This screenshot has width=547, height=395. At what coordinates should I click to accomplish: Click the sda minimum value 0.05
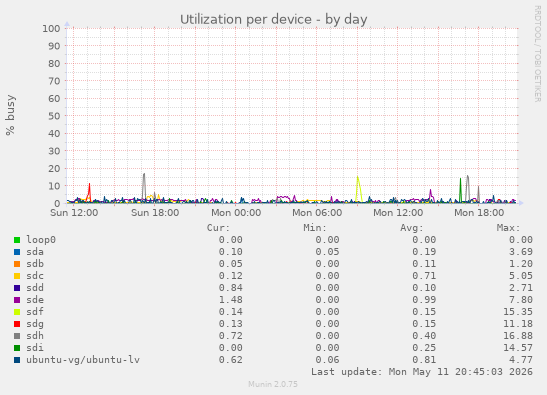coord(327,252)
